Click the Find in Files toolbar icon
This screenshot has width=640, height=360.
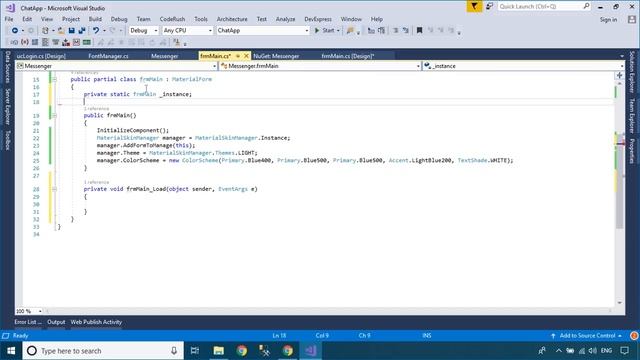(350, 31)
